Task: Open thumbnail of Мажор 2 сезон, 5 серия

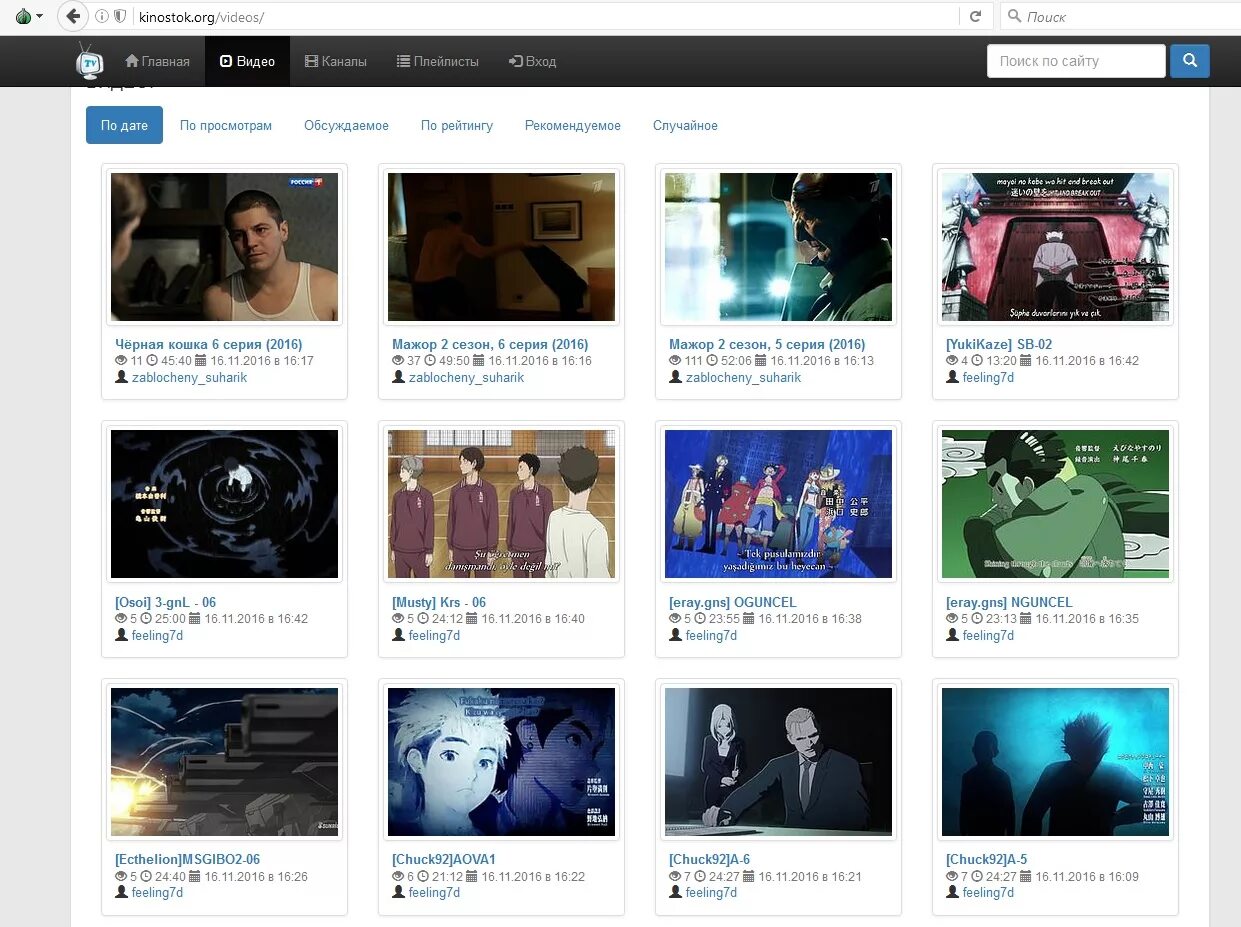Action: 778,247
